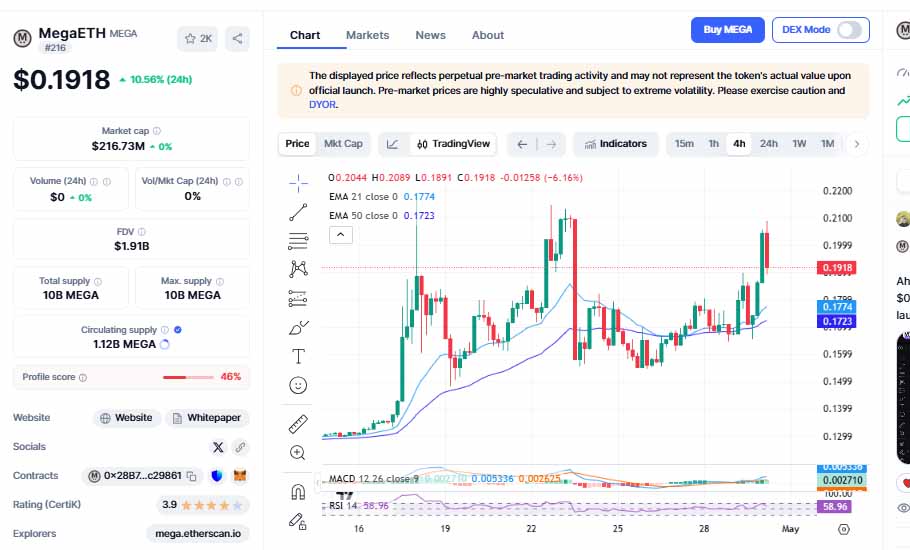Pick the text annotation tool

click(298, 356)
